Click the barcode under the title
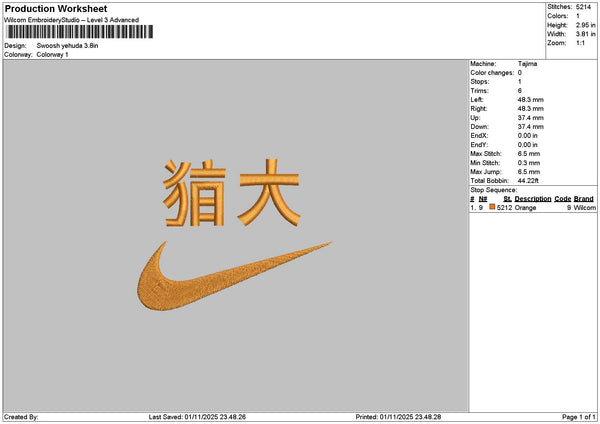Image resolution: width=600 pixels, height=424 pixels. [x=79, y=32]
